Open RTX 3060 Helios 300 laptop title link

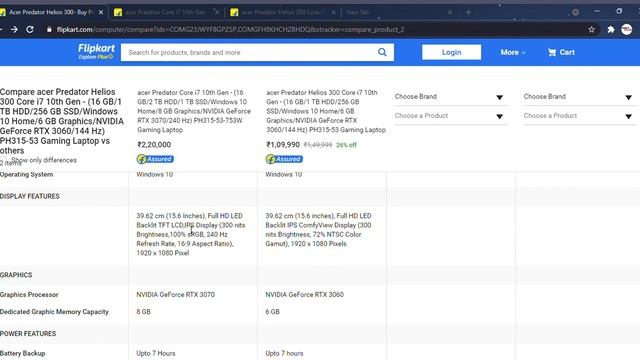326,111
